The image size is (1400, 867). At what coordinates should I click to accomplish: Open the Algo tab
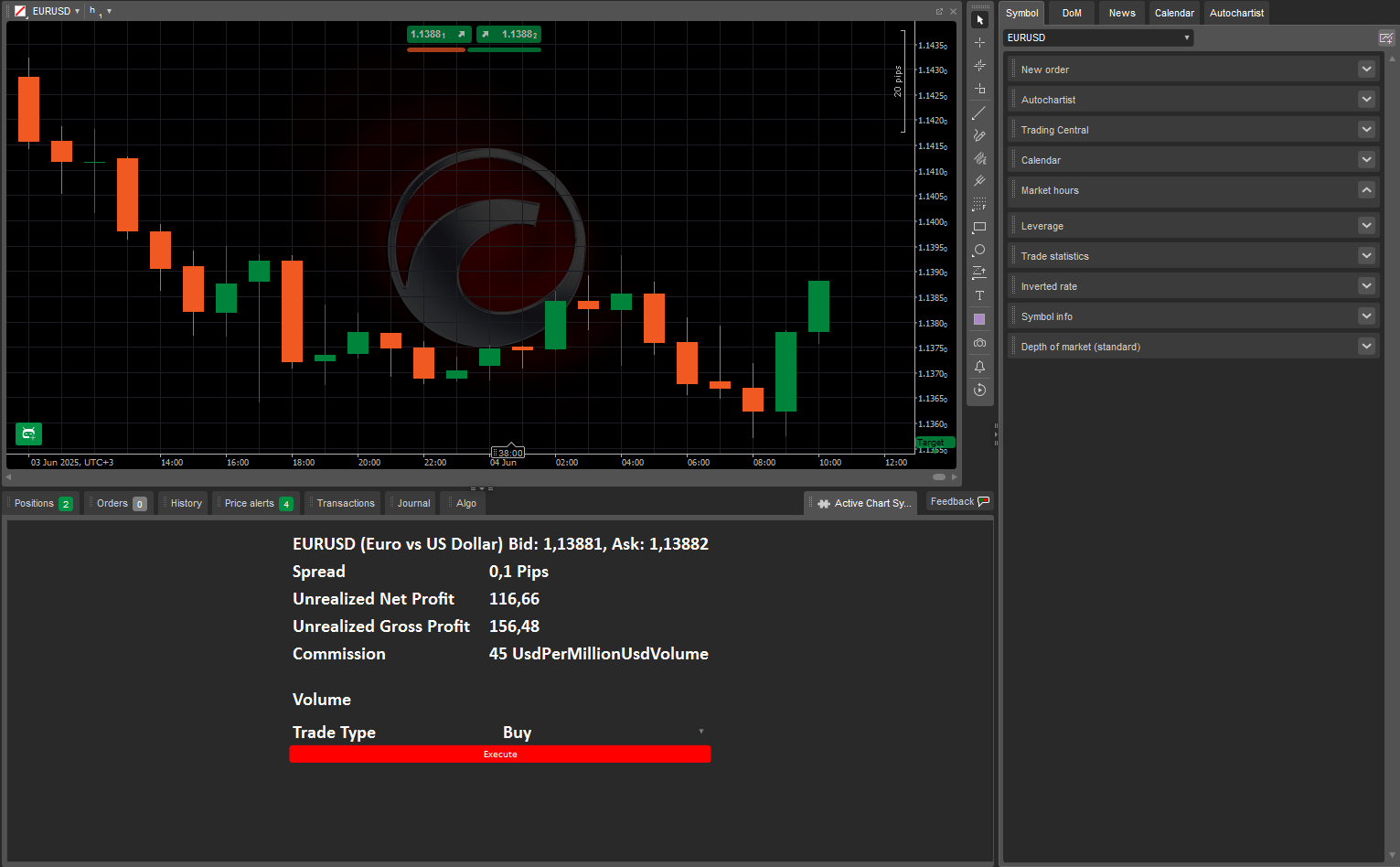click(x=464, y=503)
